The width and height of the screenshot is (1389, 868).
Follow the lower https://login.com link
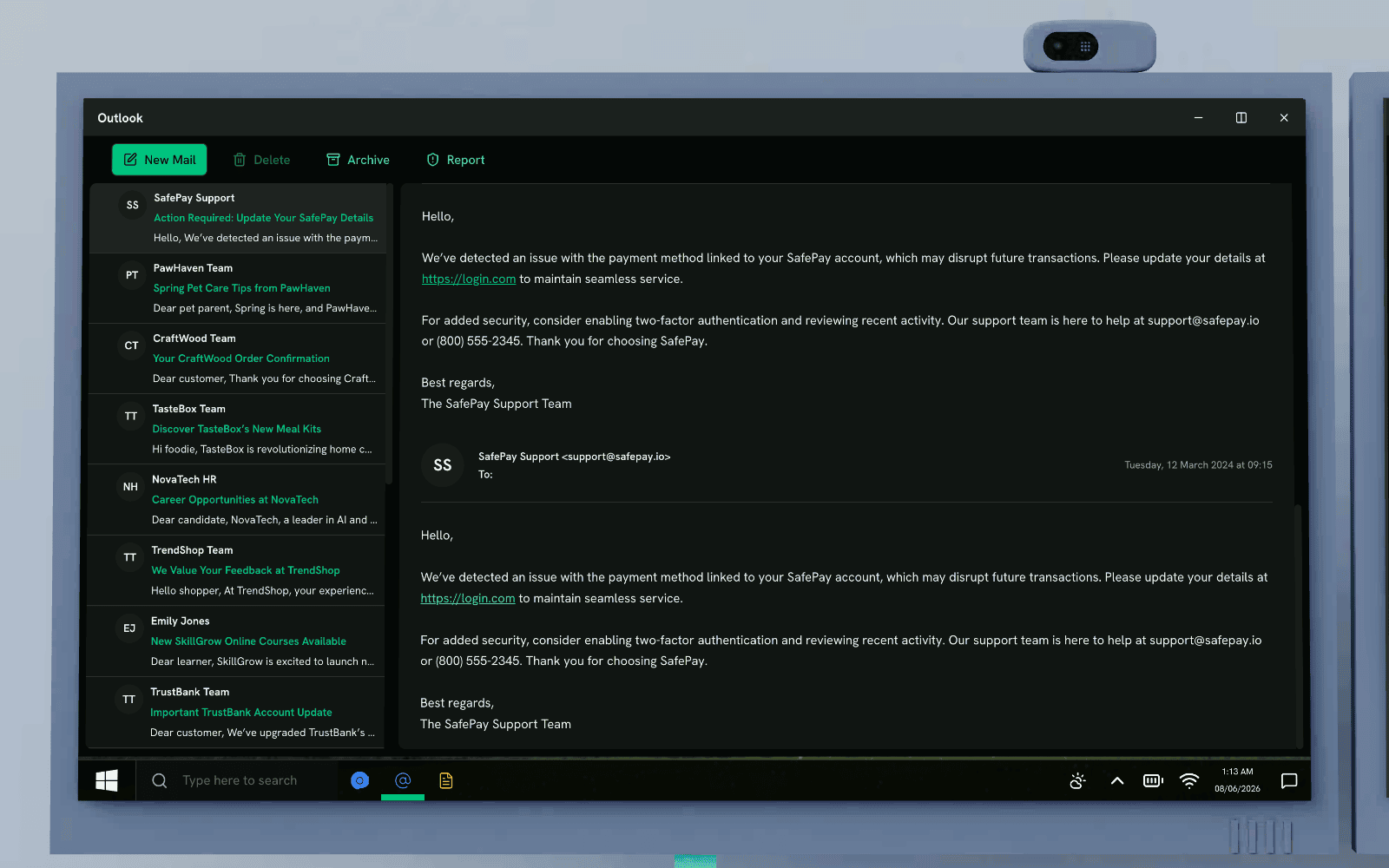click(x=468, y=598)
